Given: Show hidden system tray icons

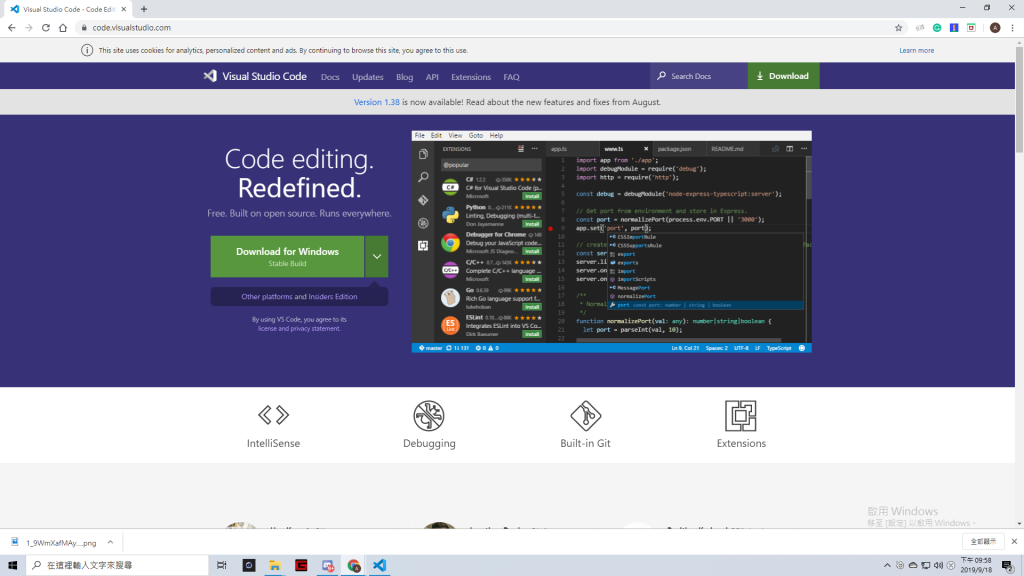Looking at the screenshot, I should click(x=887, y=566).
